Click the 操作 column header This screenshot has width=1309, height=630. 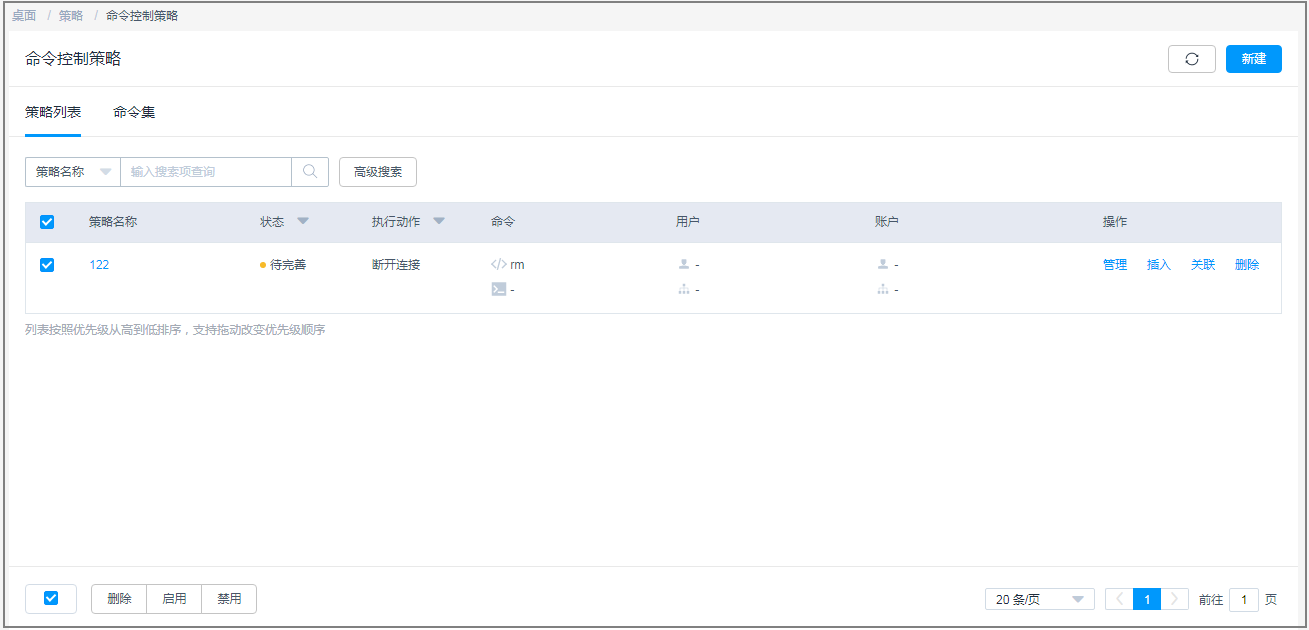pyautogui.click(x=1115, y=222)
